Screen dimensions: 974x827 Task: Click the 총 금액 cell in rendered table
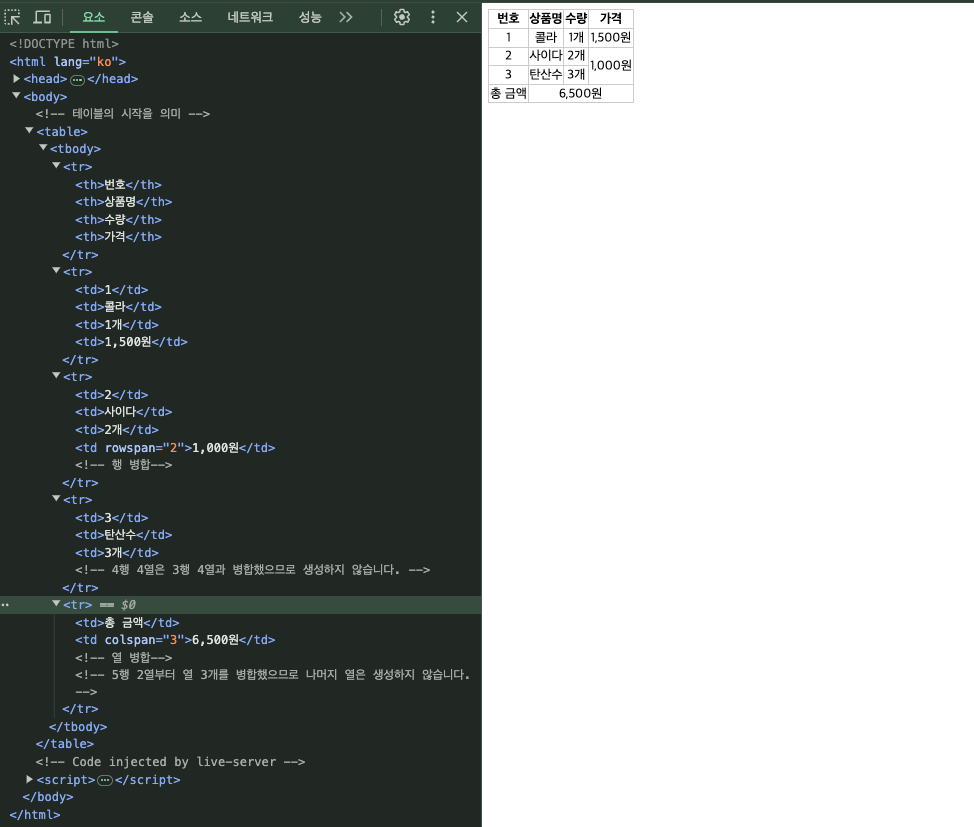pyautogui.click(x=508, y=93)
